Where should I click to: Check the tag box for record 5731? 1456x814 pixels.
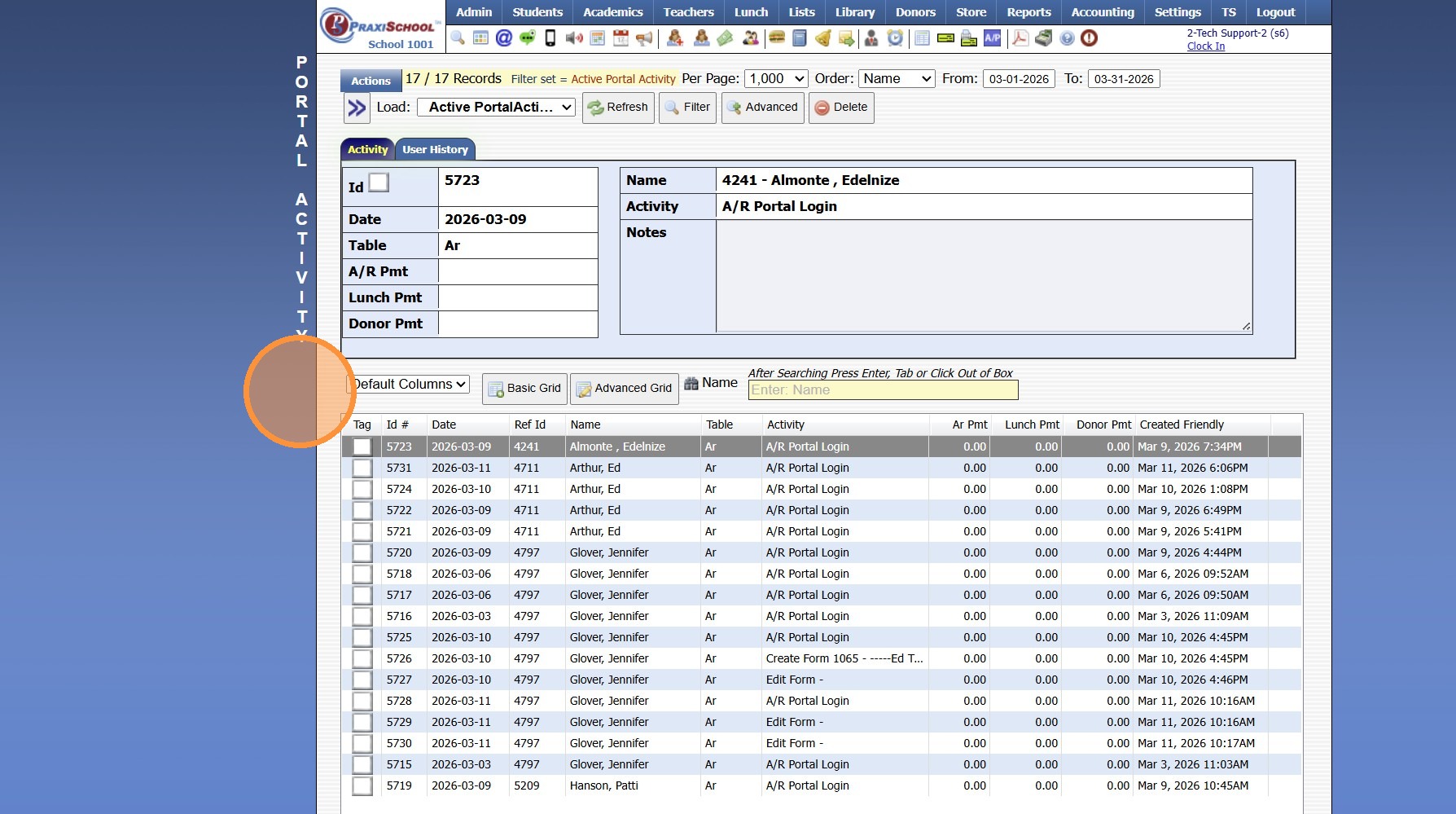coord(362,469)
